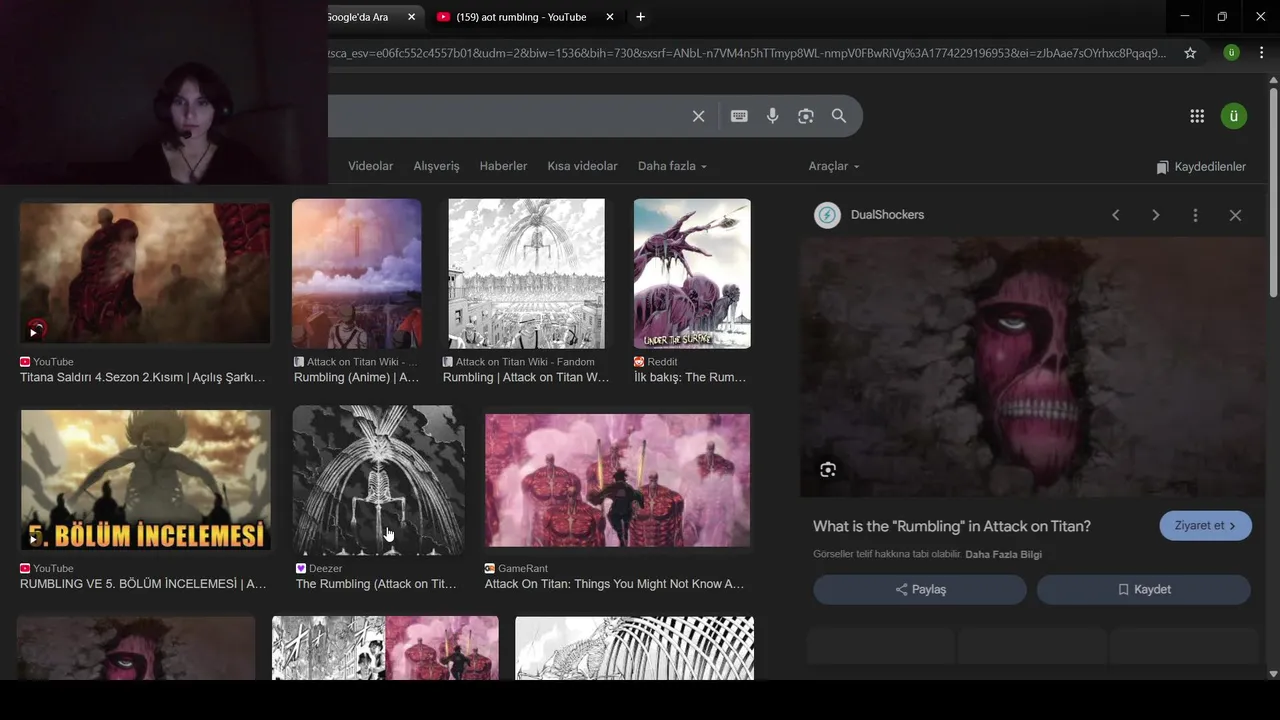Close the Google'da Ara tab
1280x720 pixels.
click(x=411, y=17)
